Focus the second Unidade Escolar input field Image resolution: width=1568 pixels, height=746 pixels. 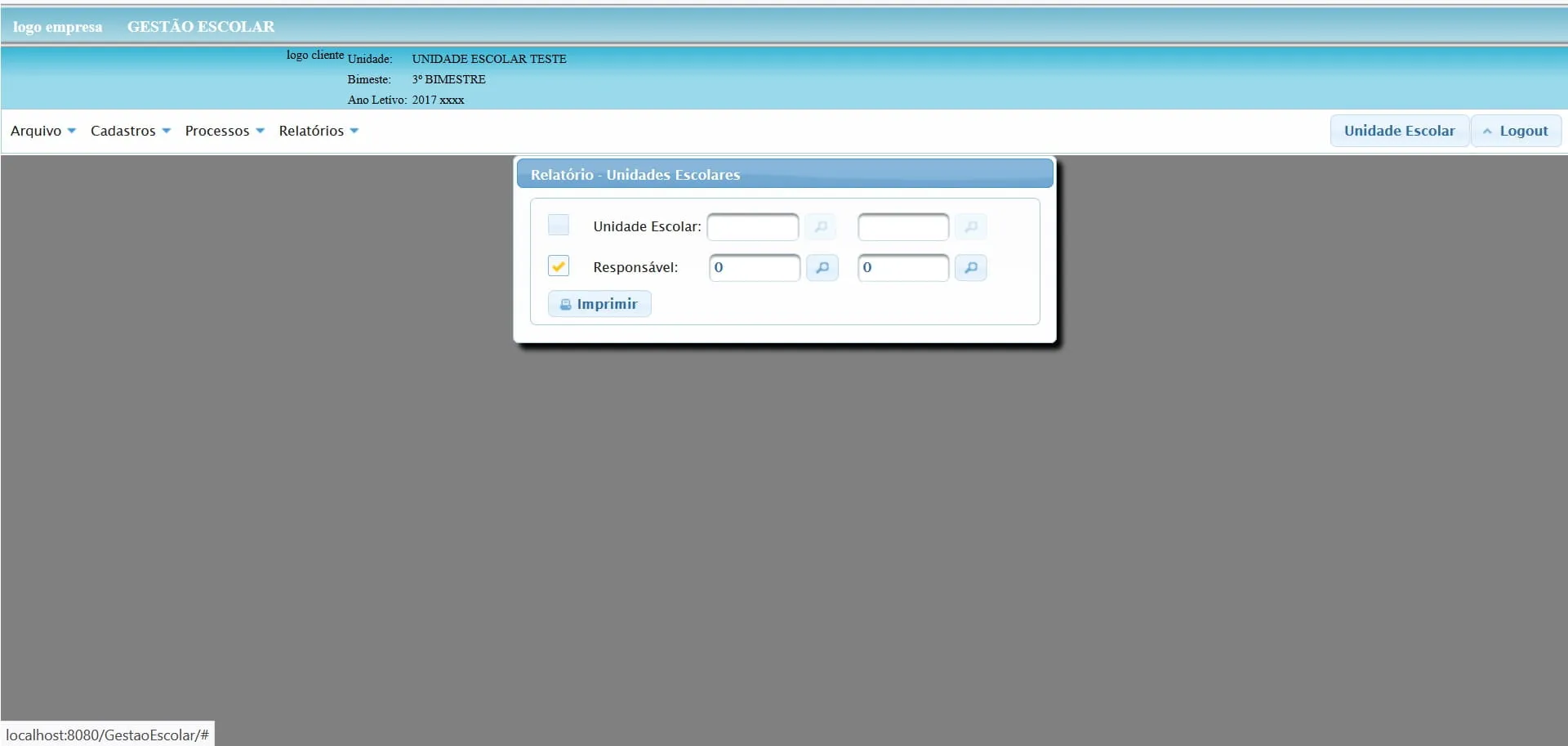(x=903, y=226)
